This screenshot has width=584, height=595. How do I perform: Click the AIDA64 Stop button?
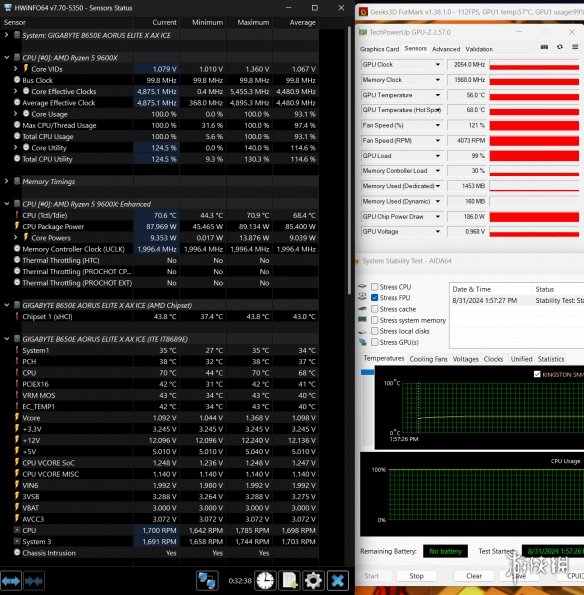pyautogui.click(x=416, y=576)
